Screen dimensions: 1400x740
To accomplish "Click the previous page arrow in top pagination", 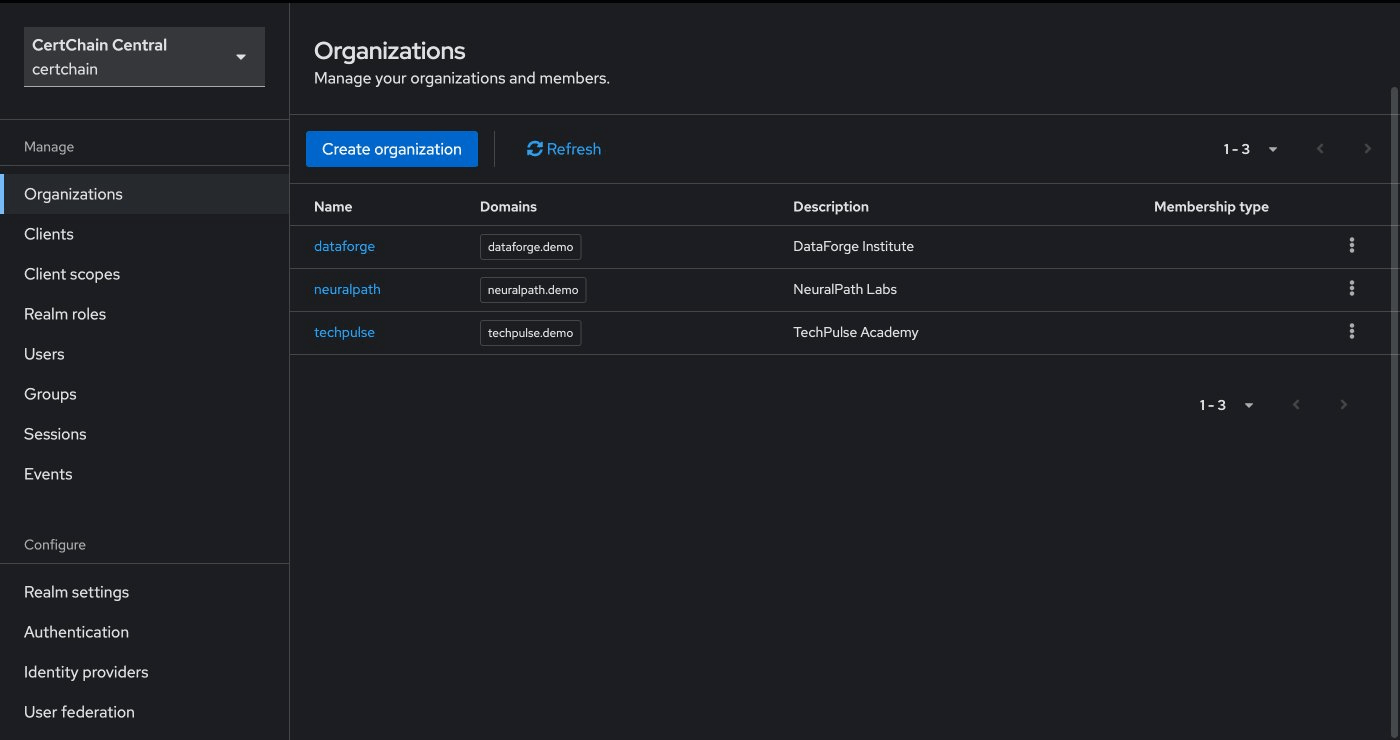I will (1320, 148).
